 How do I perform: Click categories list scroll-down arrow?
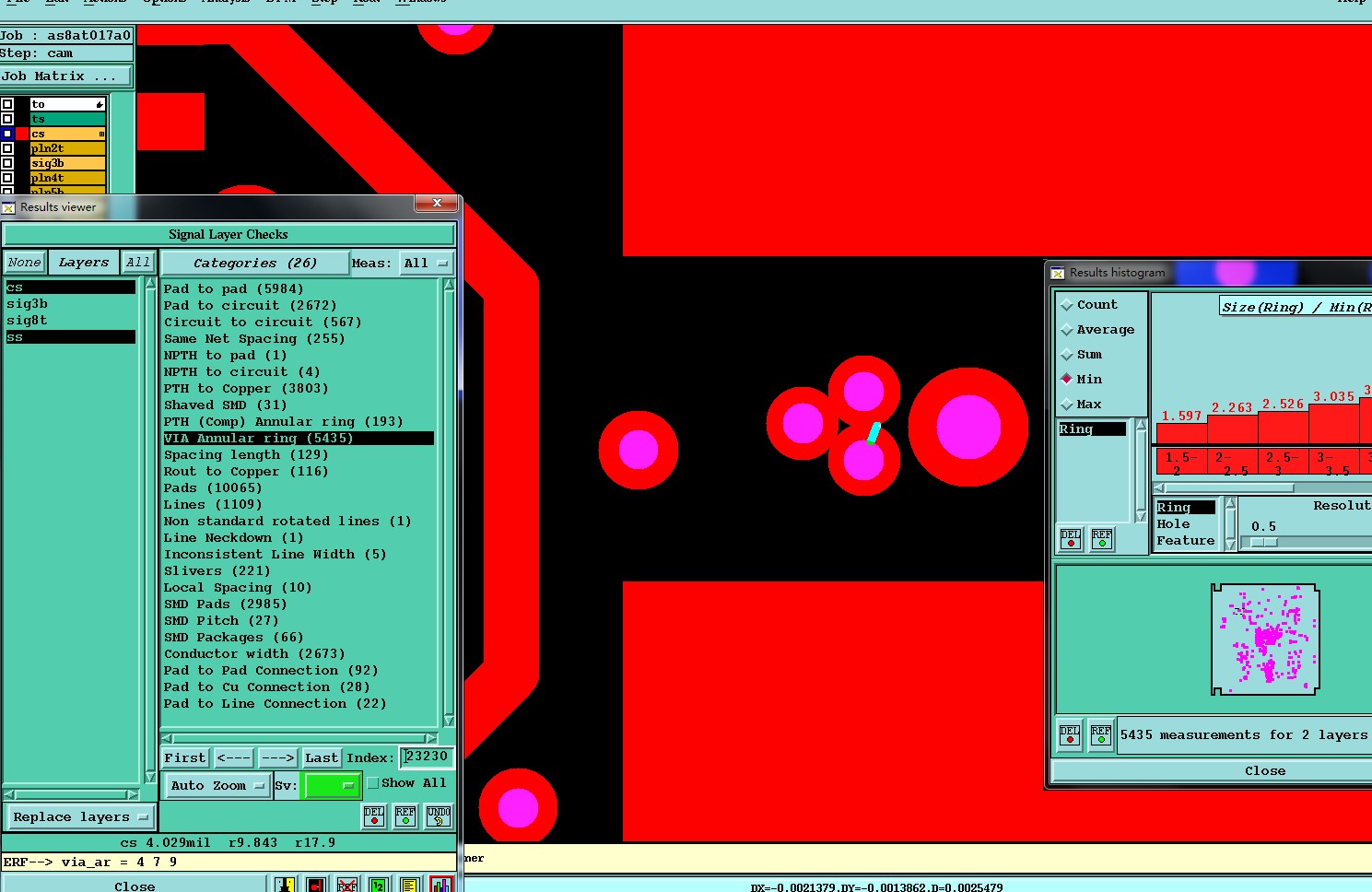449,720
